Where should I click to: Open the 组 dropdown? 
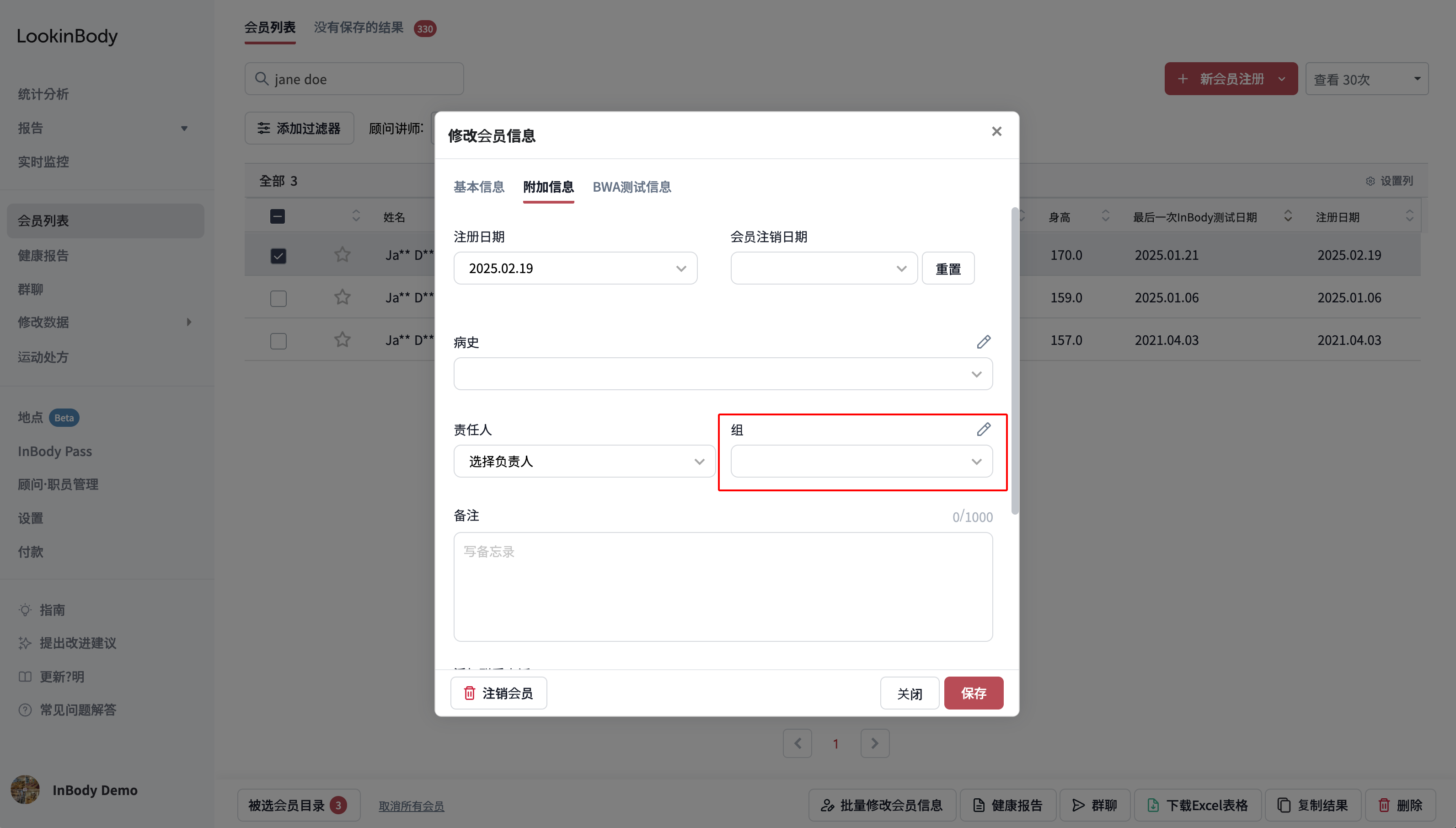tap(862, 461)
